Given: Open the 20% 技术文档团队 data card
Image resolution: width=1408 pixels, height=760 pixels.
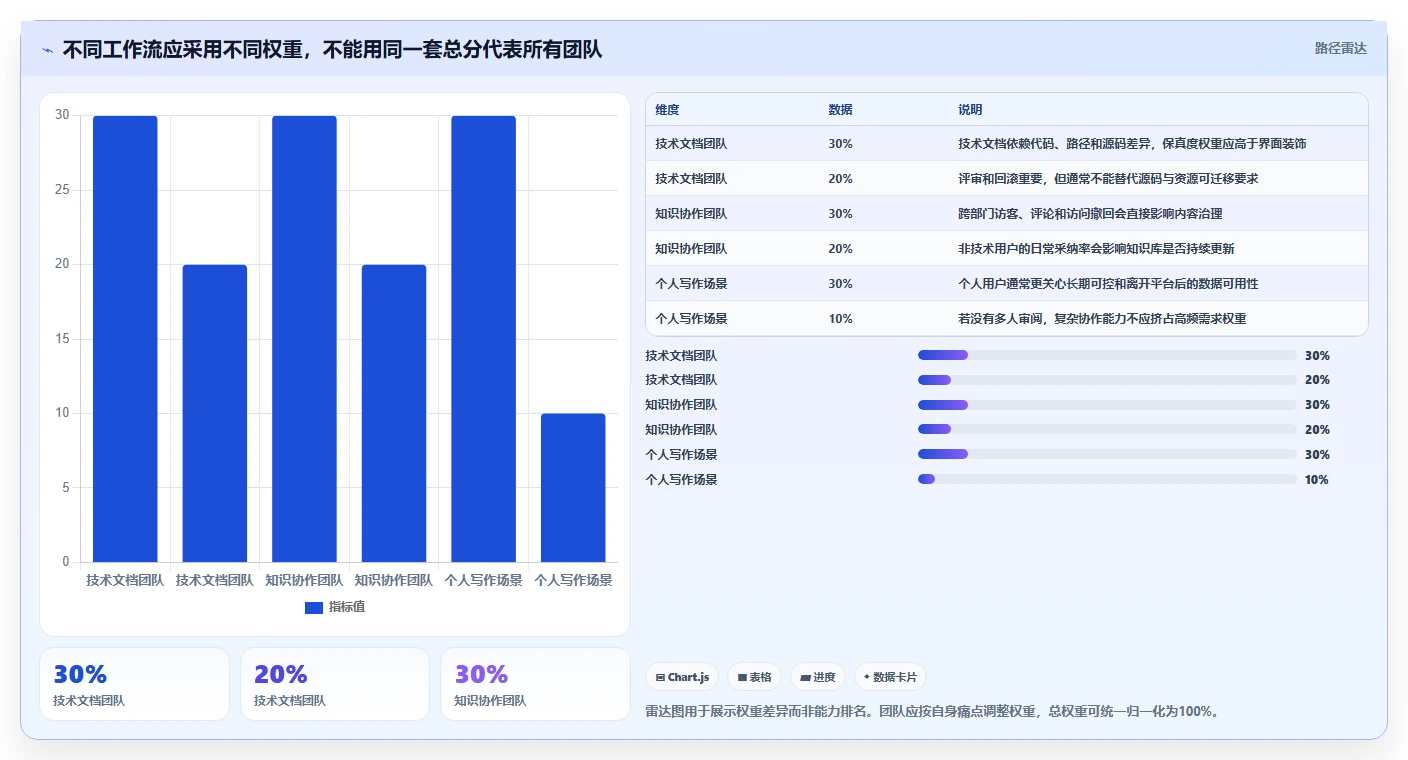Looking at the screenshot, I should coord(335,684).
